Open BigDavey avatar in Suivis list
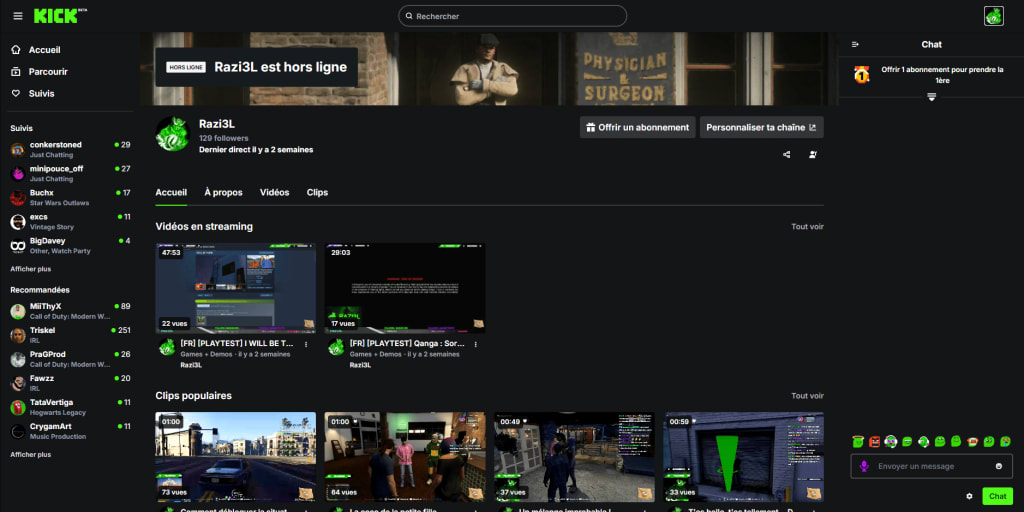This screenshot has height=512, width=1024. [18, 246]
